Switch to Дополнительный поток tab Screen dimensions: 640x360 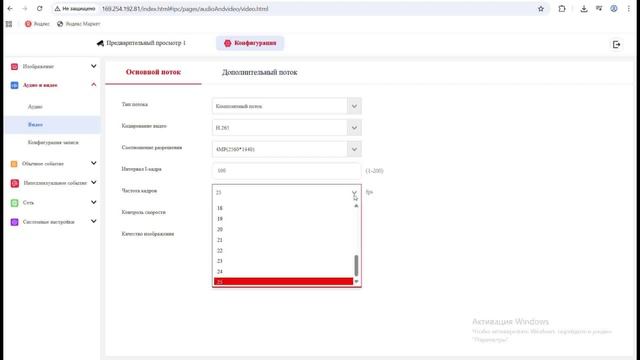[260, 73]
